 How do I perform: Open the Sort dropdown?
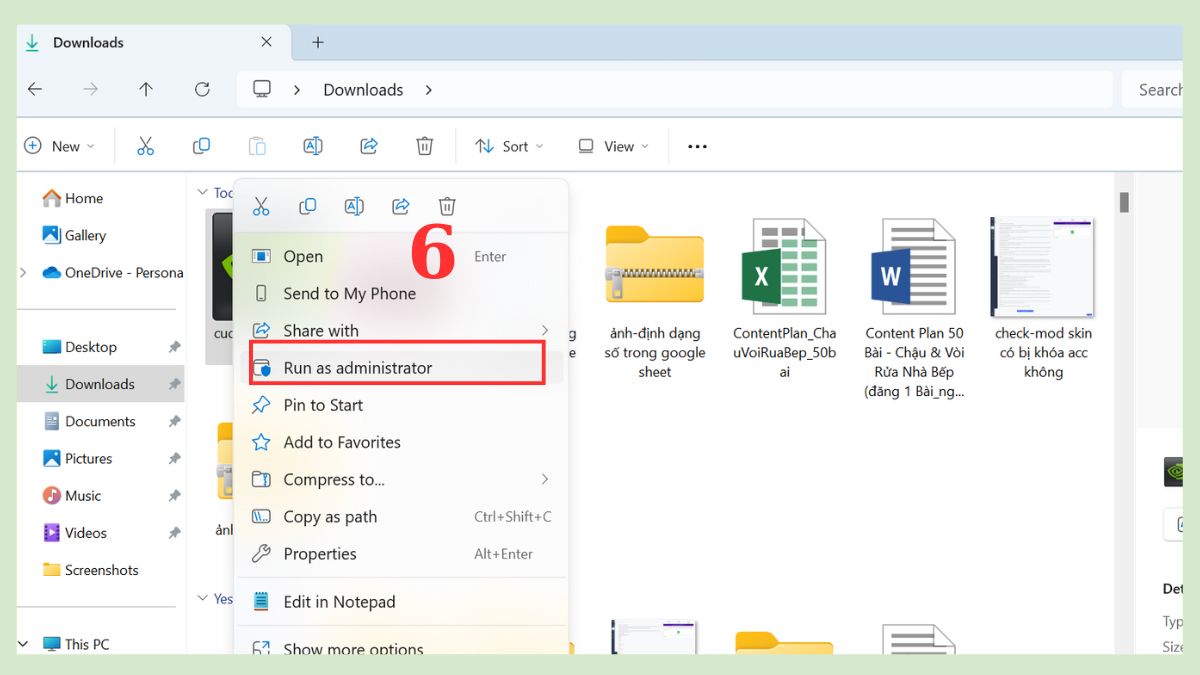click(x=509, y=146)
